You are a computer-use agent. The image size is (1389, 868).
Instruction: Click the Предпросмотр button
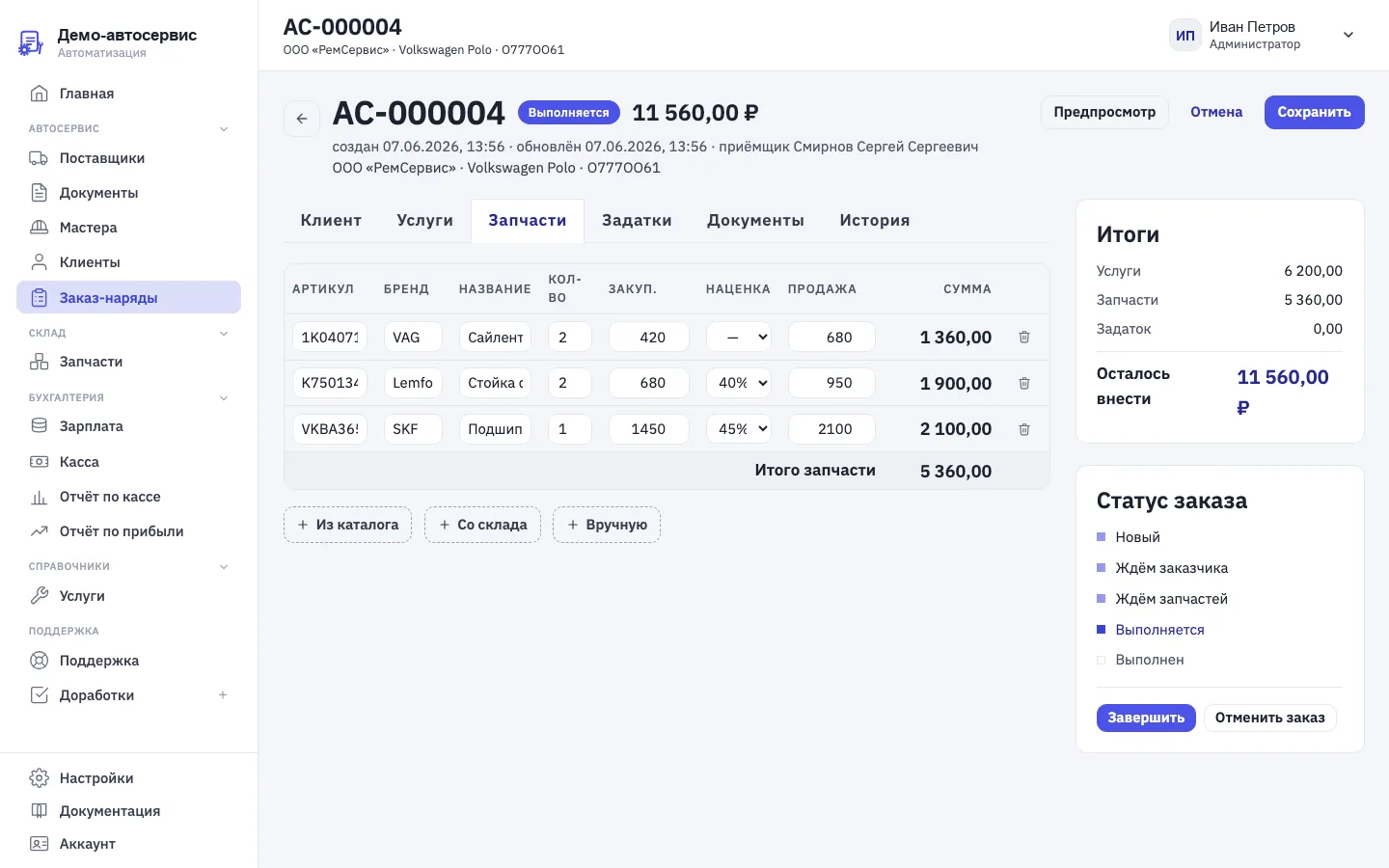coord(1104,112)
